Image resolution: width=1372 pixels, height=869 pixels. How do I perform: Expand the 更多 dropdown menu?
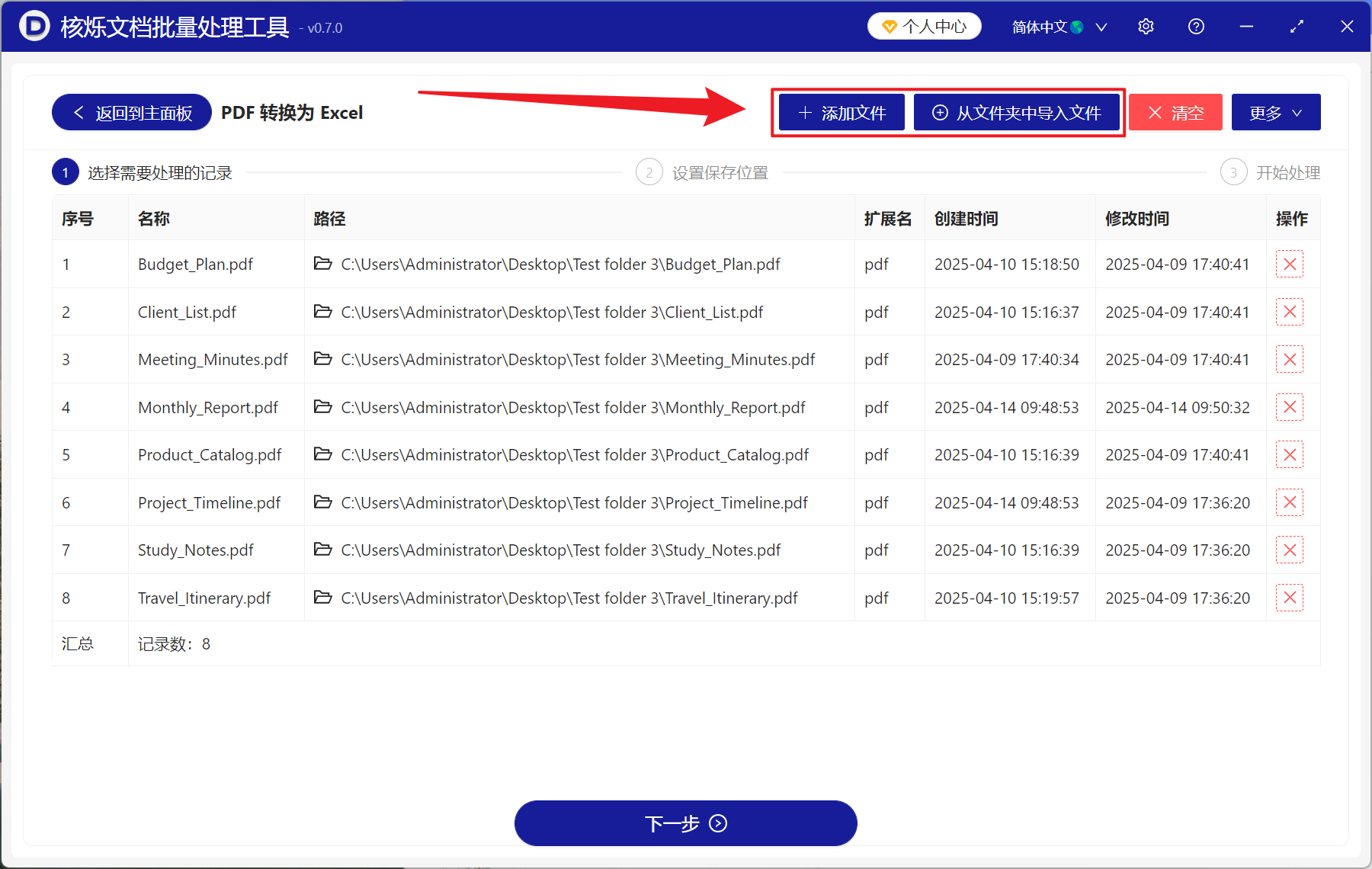tap(1276, 113)
